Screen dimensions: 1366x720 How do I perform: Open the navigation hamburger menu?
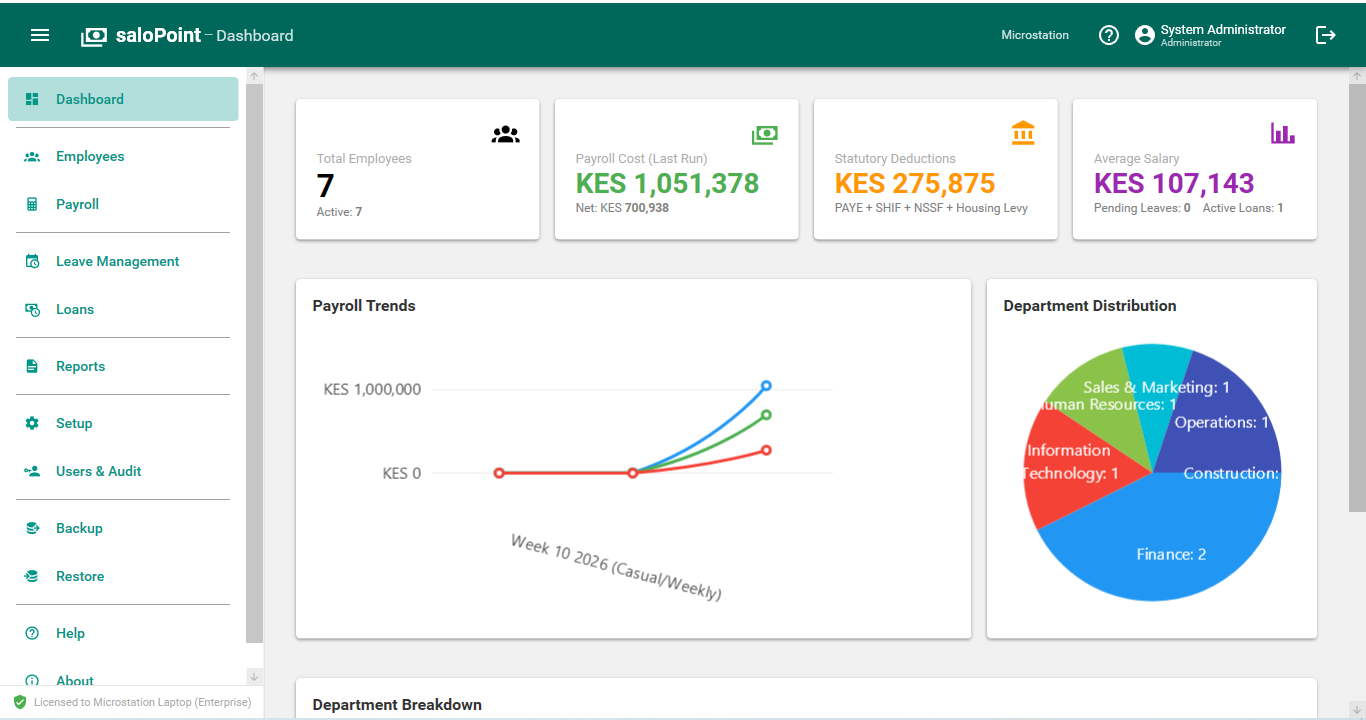point(40,34)
